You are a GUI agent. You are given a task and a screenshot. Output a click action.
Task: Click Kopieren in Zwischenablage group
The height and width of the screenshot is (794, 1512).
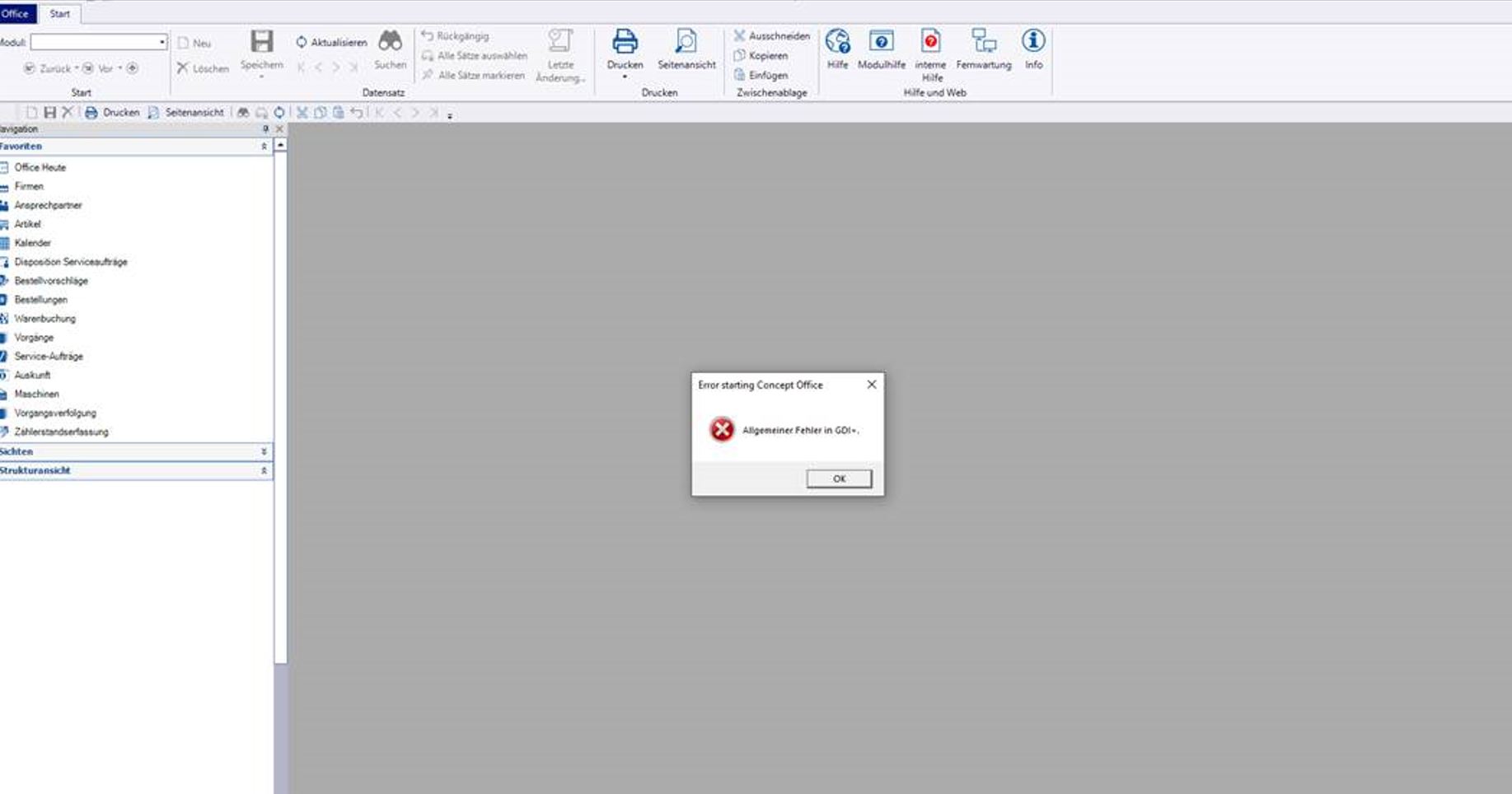pos(761,56)
